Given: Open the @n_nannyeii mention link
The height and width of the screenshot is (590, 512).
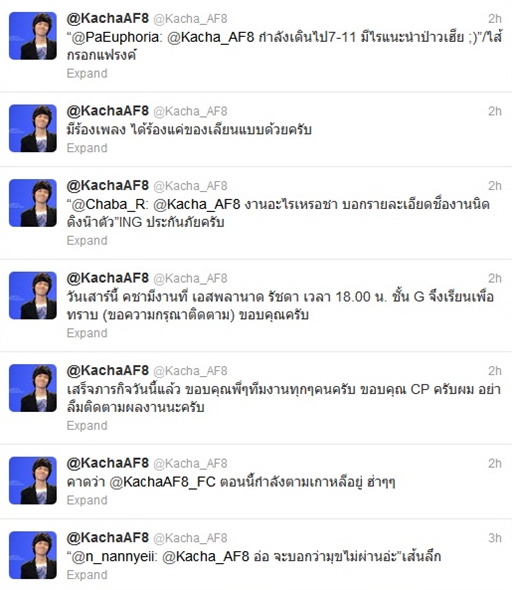Looking at the screenshot, I should pyautogui.click(x=114, y=557).
